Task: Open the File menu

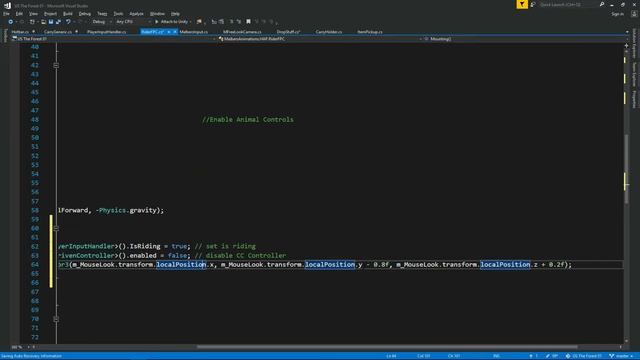Action: point(6,14)
